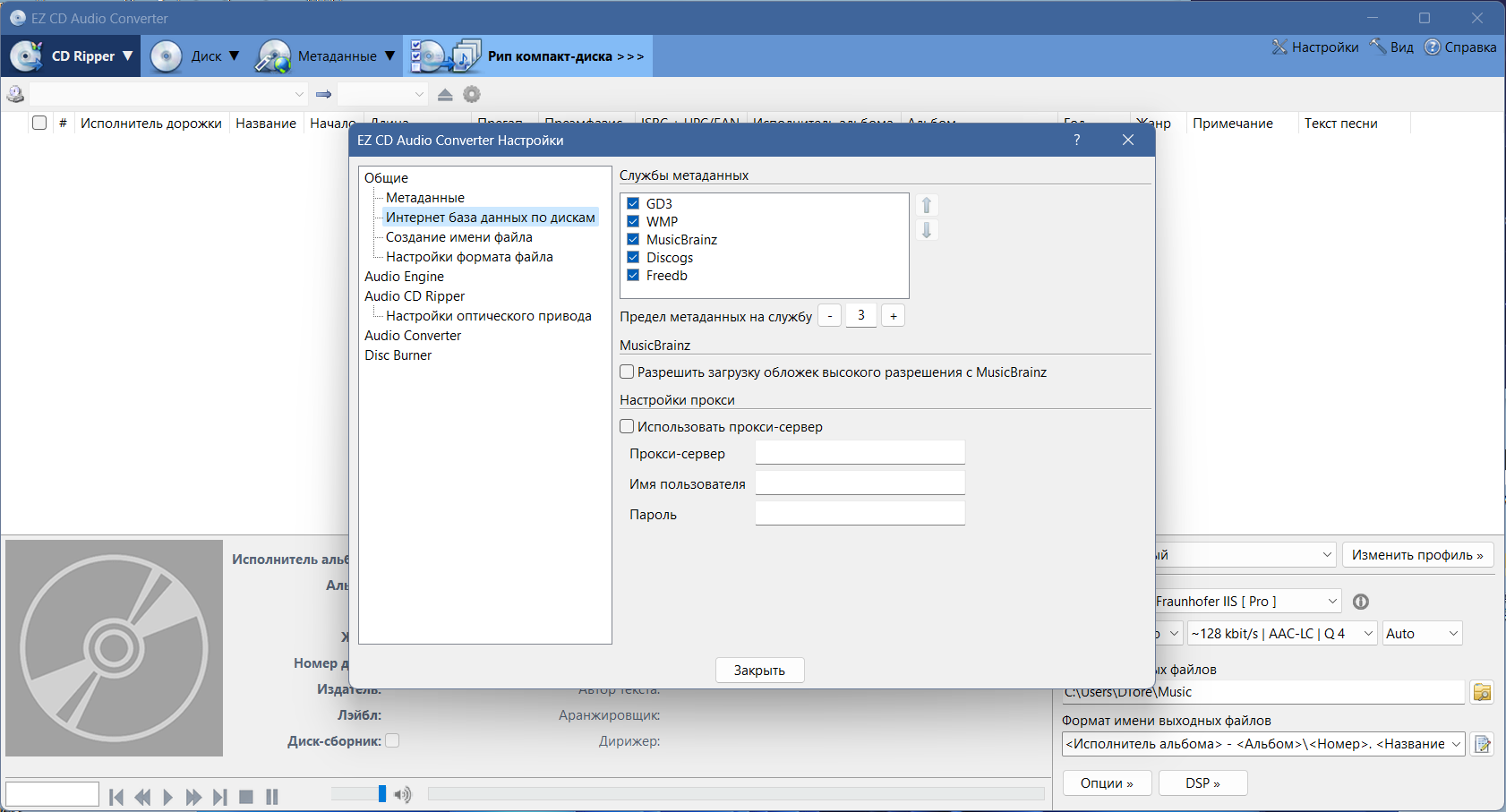Adjust the playback volume slider

click(382, 794)
